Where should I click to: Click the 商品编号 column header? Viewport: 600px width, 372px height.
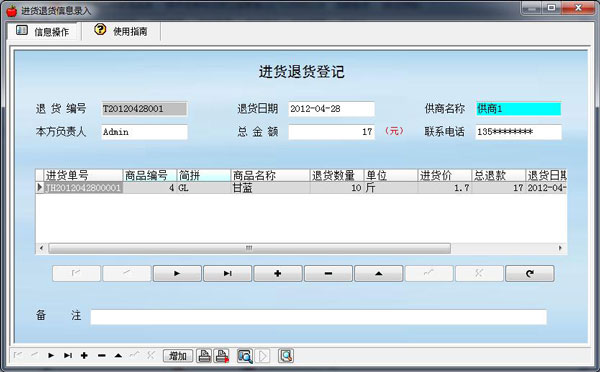[150, 175]
